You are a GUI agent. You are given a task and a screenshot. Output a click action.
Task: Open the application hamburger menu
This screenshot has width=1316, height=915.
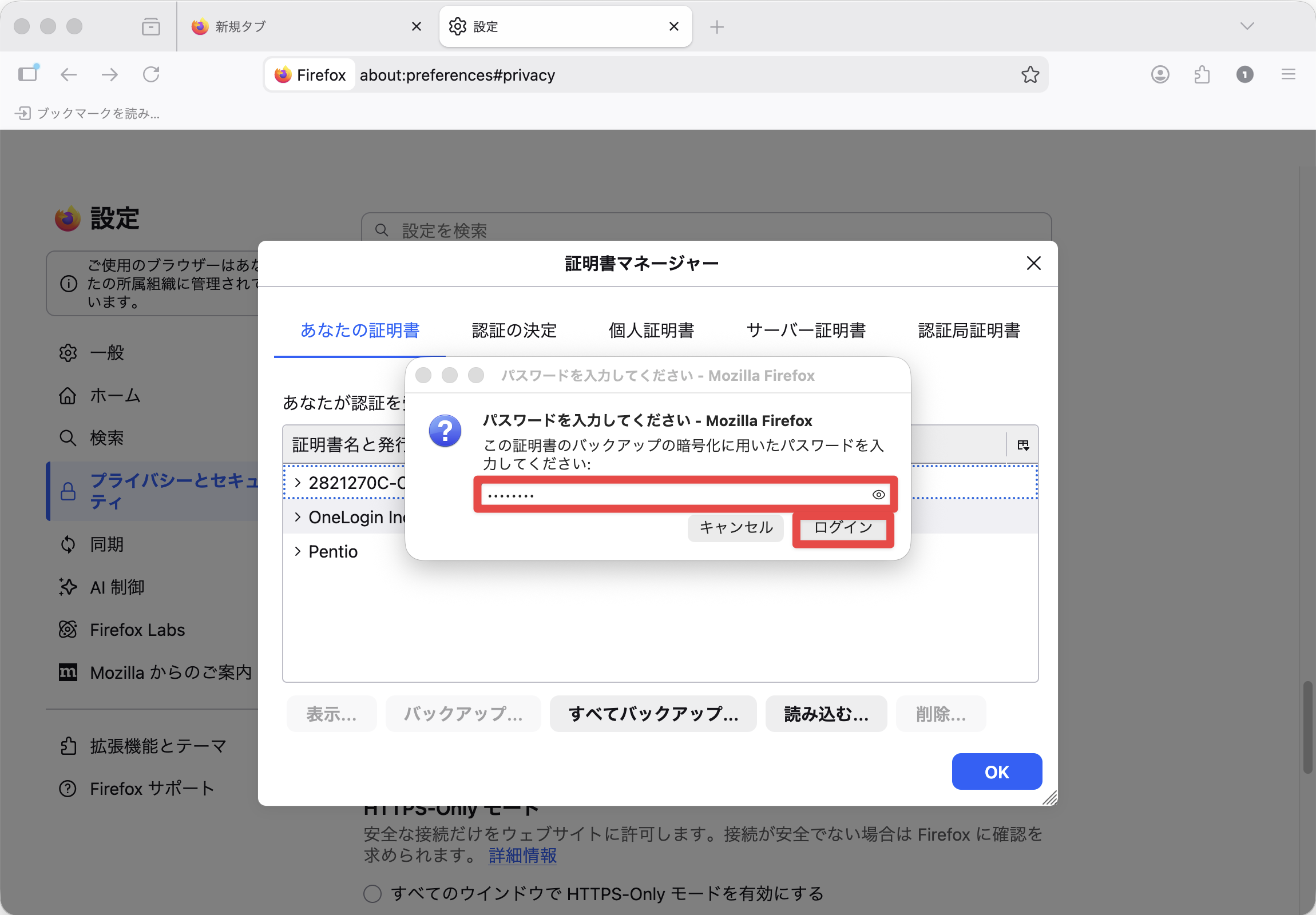[x=1288, y=74]
